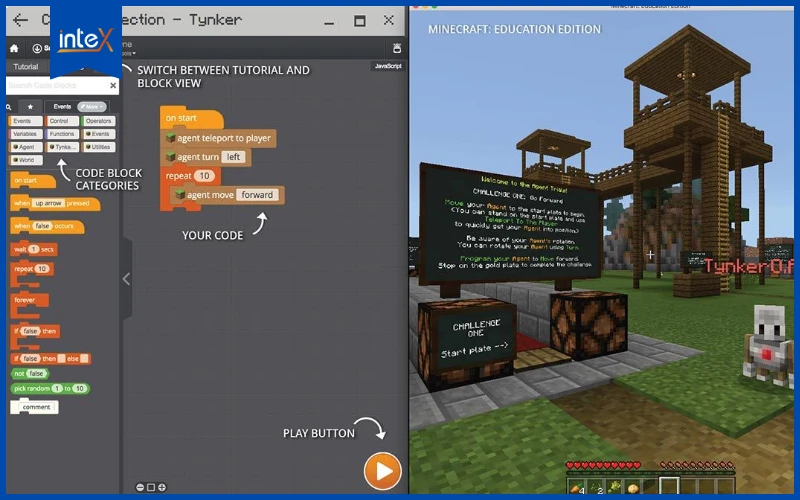Select the Control block category
Image resolution: width=800 pixels, height=500 pixels.
tap(62, 121)
